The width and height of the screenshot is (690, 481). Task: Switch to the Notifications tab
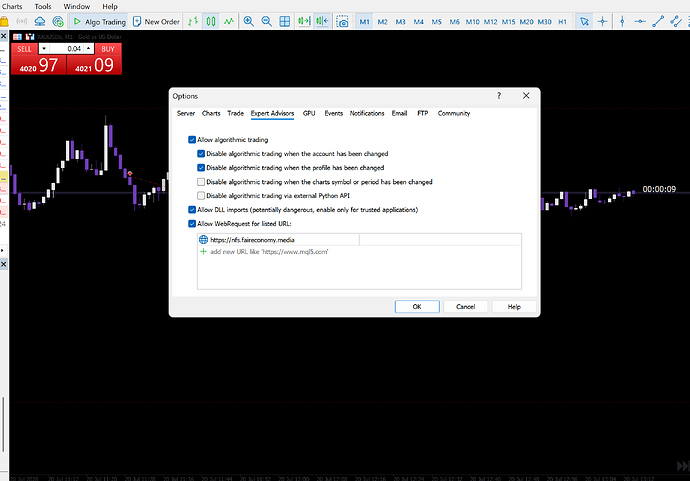pyautogui.click(x=367, y=113)
